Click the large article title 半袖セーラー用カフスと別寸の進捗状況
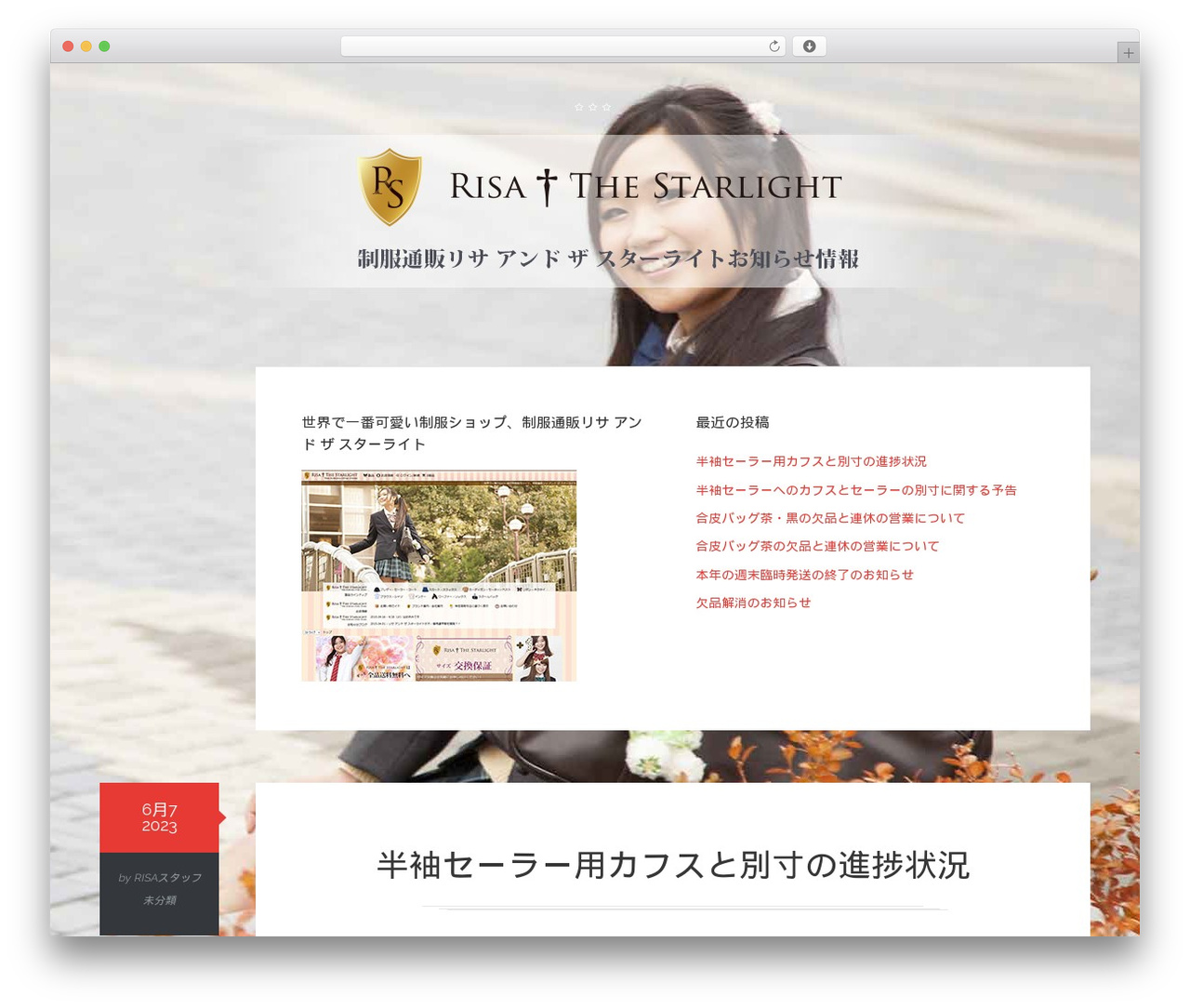 (x=673, y=865)
